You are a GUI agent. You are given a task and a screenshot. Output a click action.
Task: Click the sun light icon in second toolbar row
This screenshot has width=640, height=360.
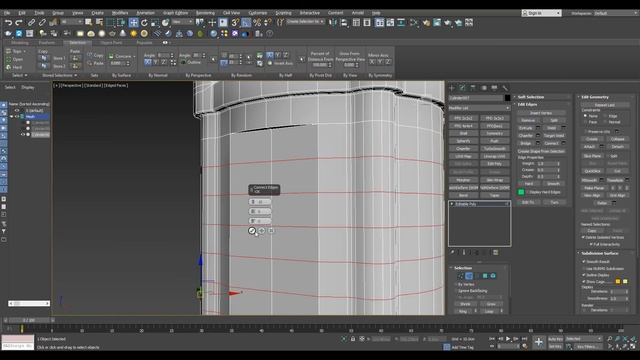click(133, 33)
